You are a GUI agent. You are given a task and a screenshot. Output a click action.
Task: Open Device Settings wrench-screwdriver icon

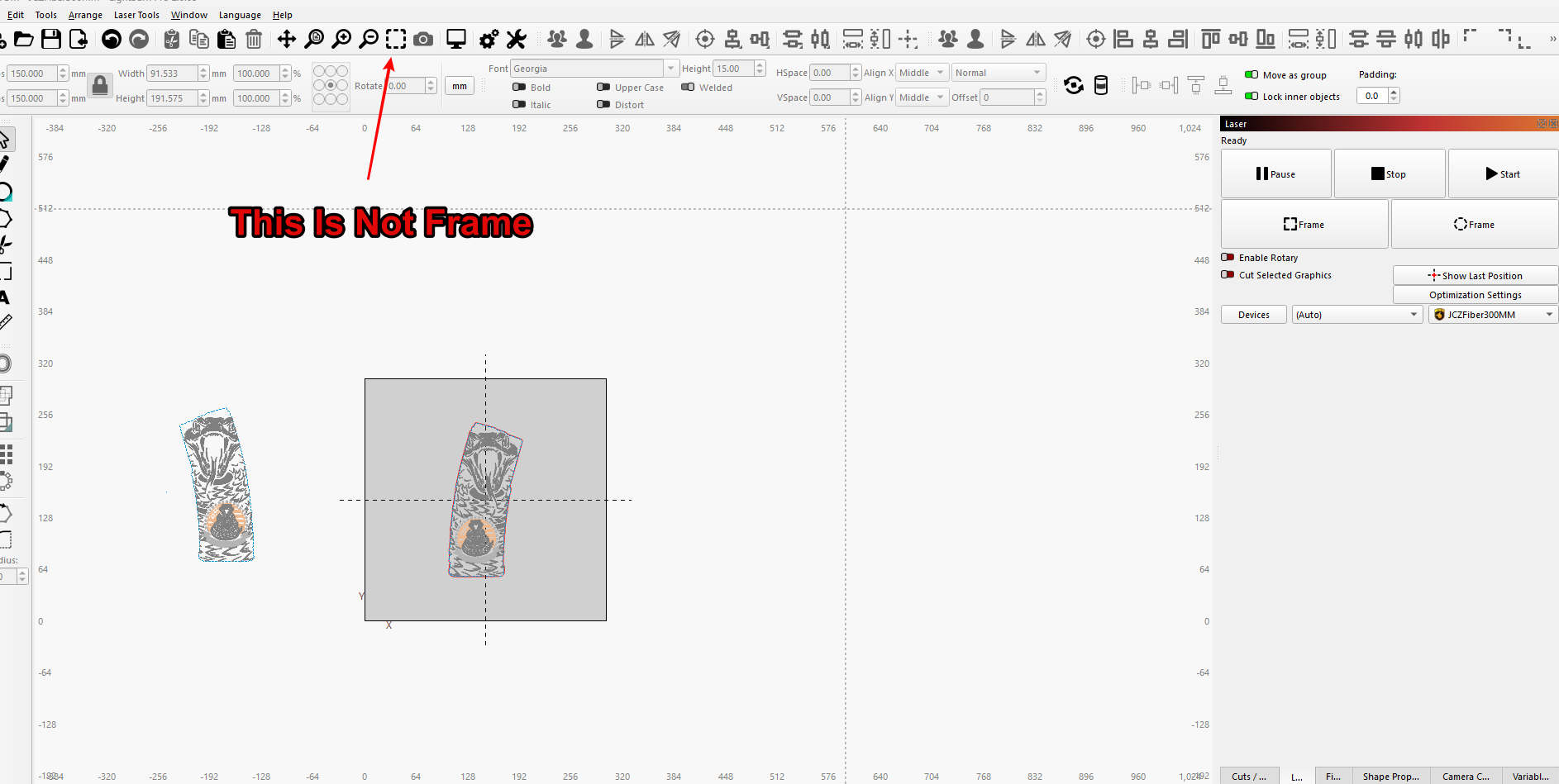(517, 39)
